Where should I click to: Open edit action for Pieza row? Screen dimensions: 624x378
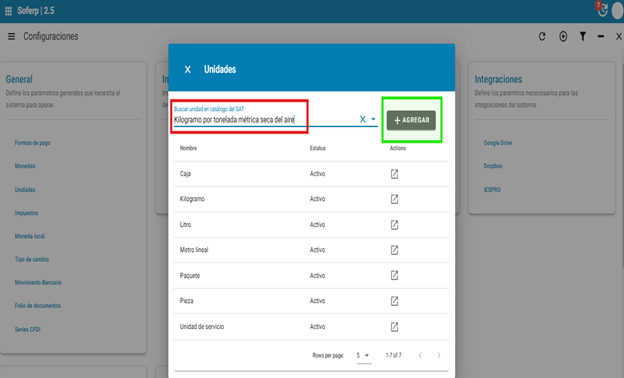[x=394, y=301]
